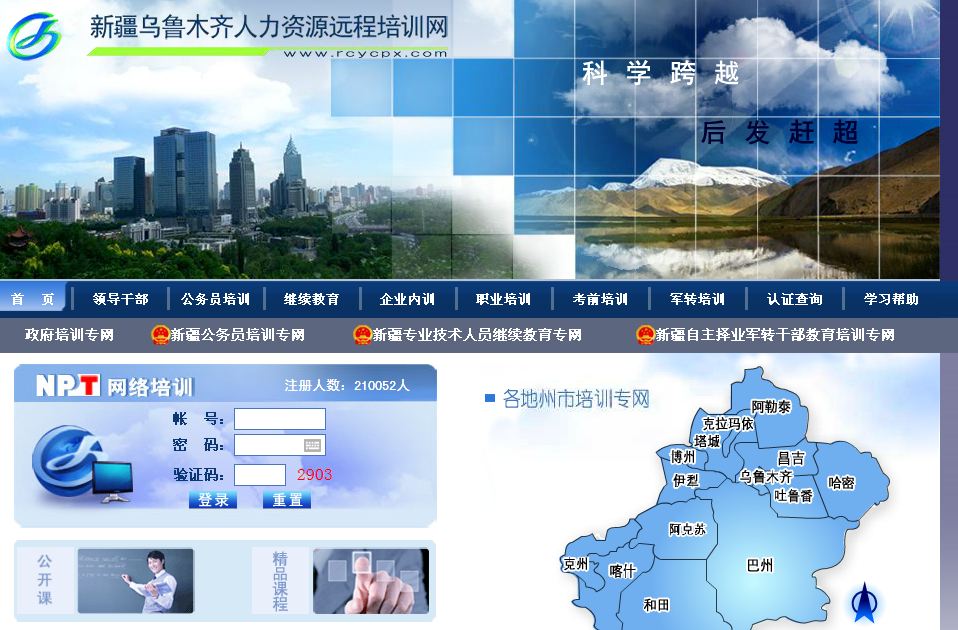This screenshot has width=958, height=630.
Task: Click the emblem beside 新疆自主择业军转干部教育培训专网
Action: (645, 335)
